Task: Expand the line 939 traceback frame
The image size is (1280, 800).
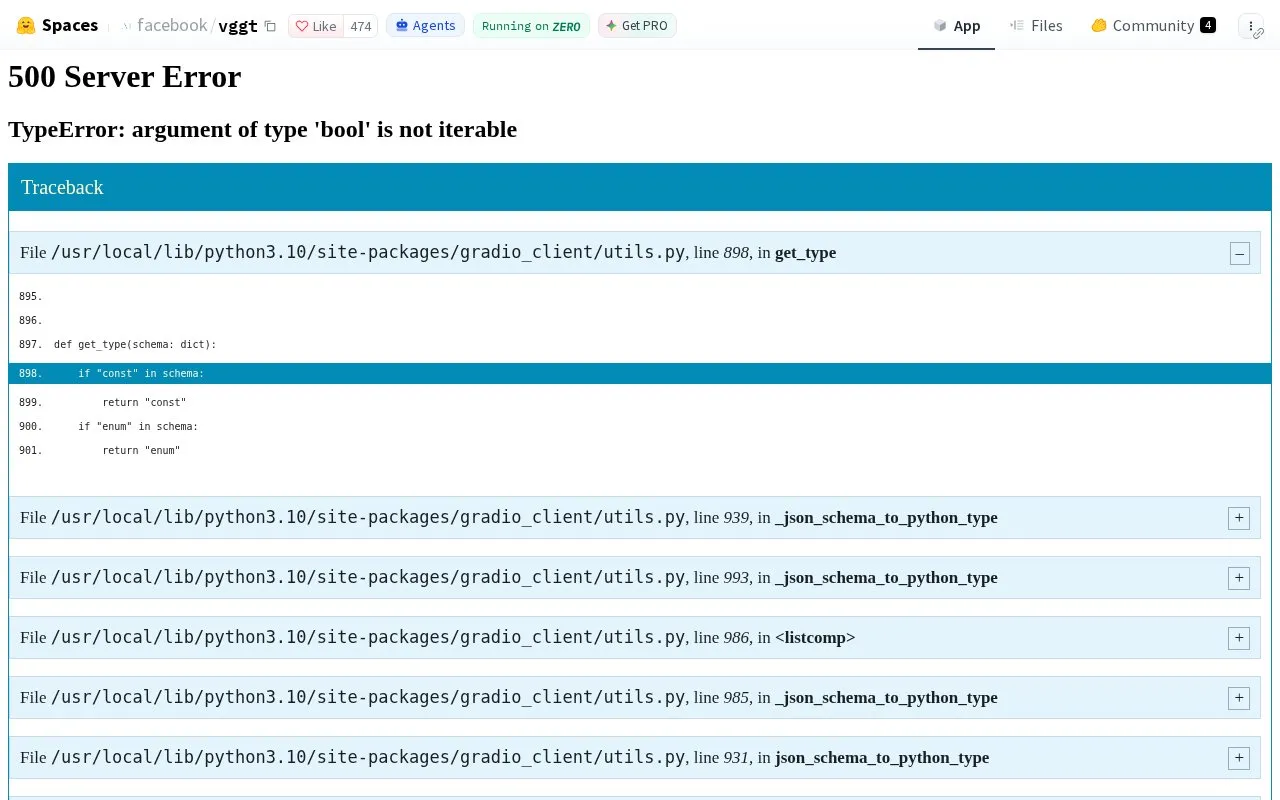Action: click(x=1239, y=518)
